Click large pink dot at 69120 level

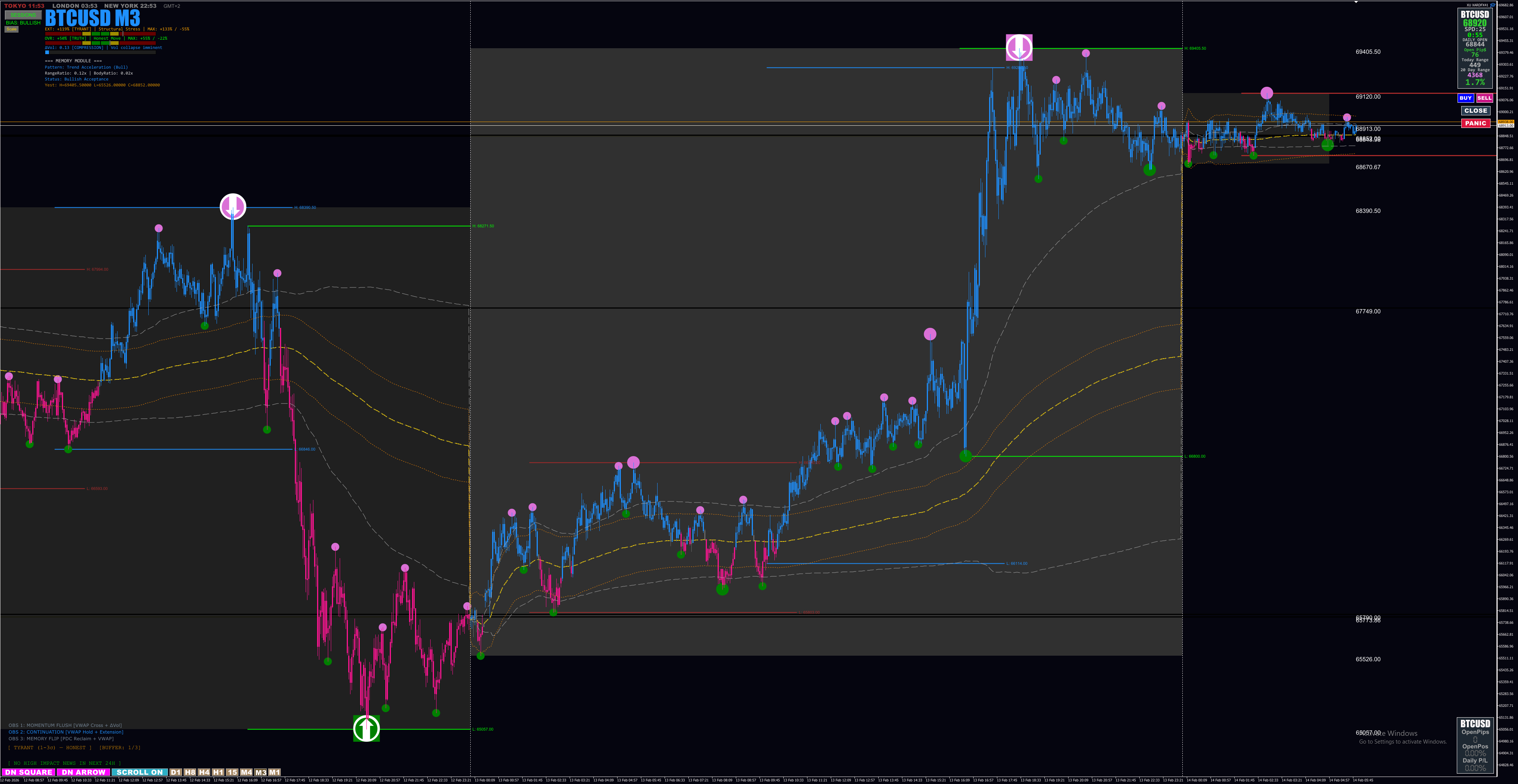click(x=1267, y=93)
